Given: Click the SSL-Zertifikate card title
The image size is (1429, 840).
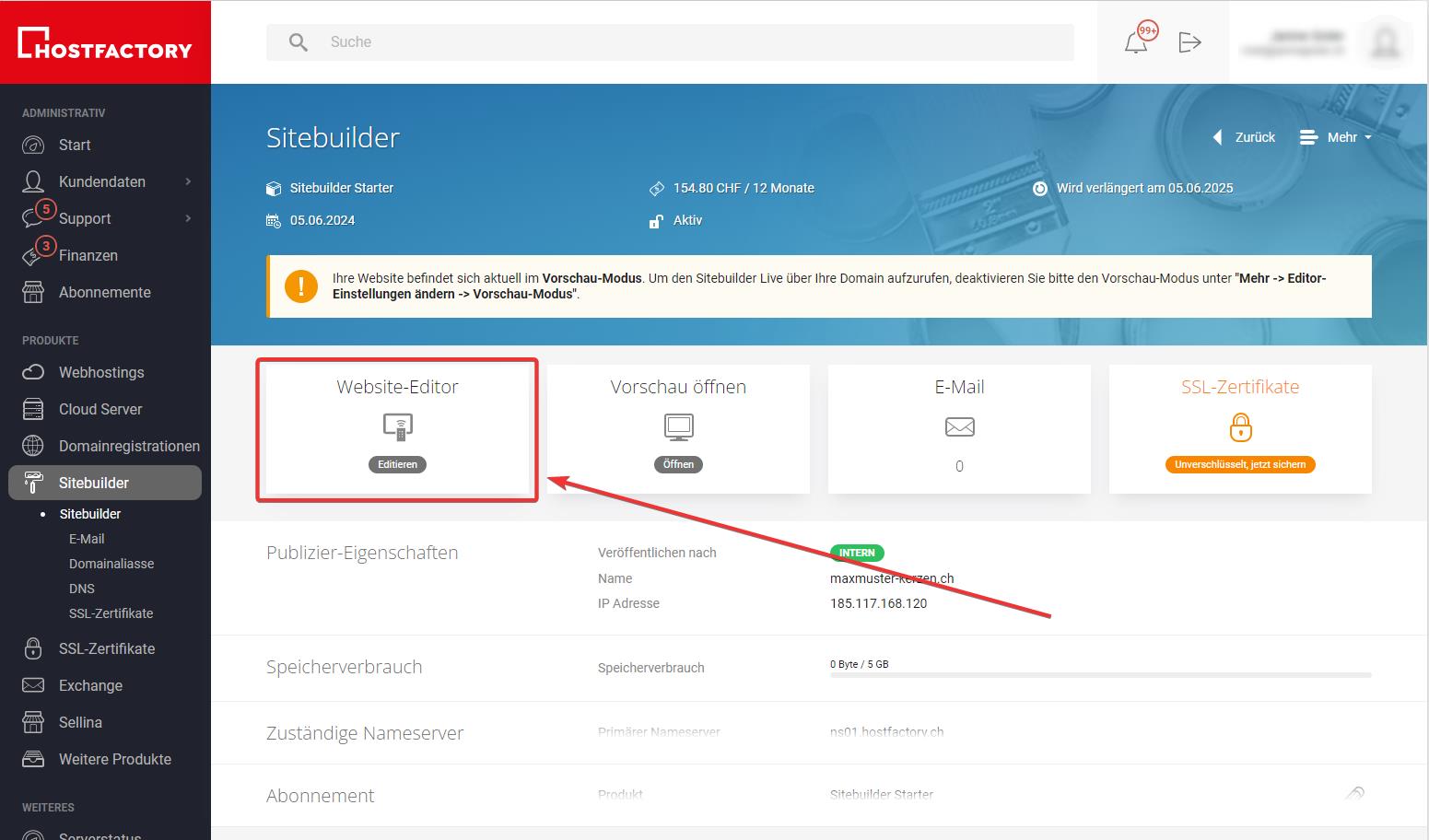Looking at the screenshot, I should pyautogui.click(x=1240, y=387).
